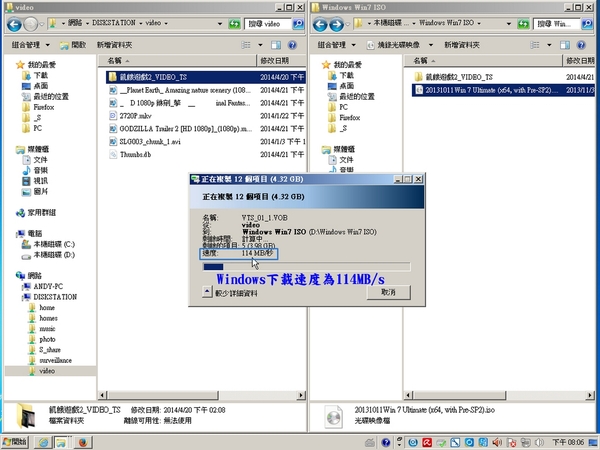600x450 pixels.
Task: Open music share folder
Action: (x=42, y=329)
